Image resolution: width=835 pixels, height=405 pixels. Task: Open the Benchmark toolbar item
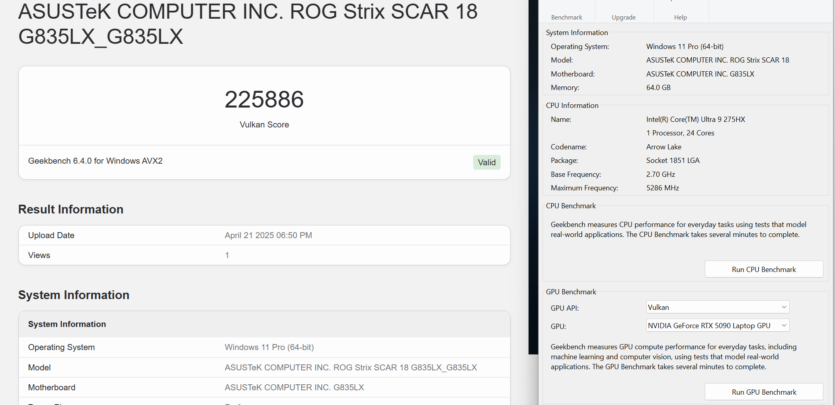coord(566,17)
